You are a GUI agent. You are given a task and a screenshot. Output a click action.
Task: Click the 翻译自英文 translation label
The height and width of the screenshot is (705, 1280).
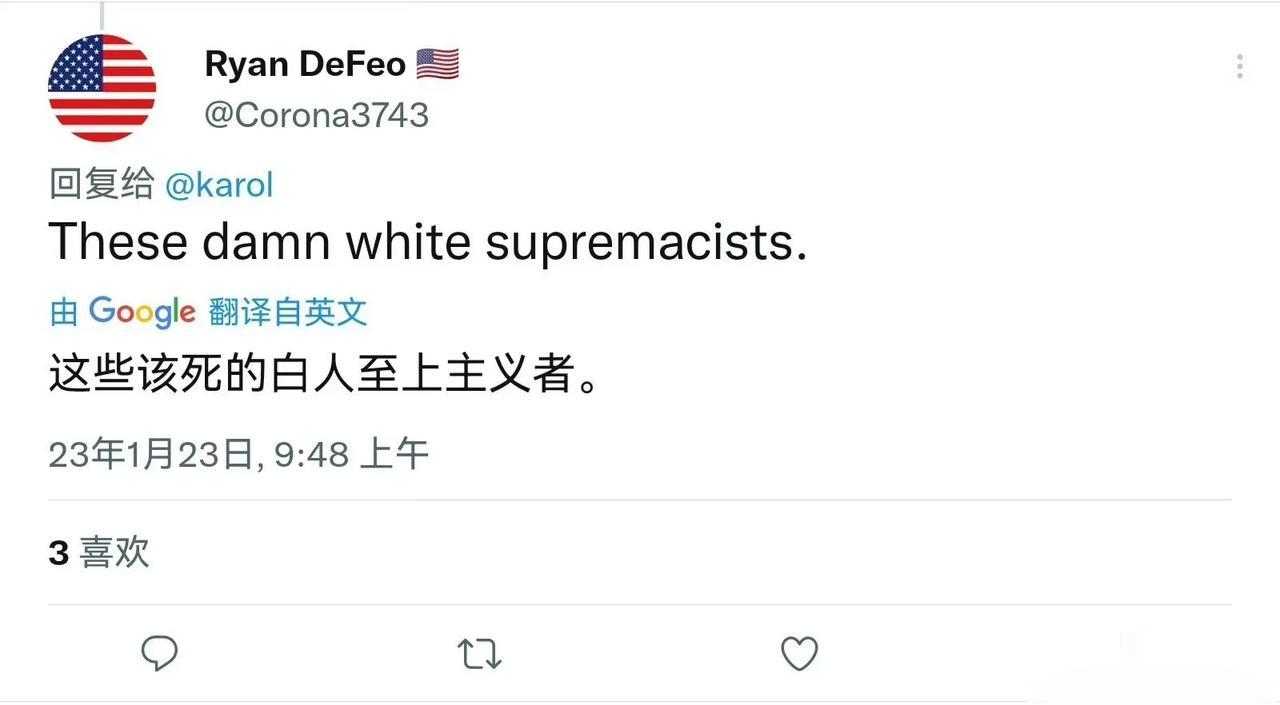(x=288, y=313)
